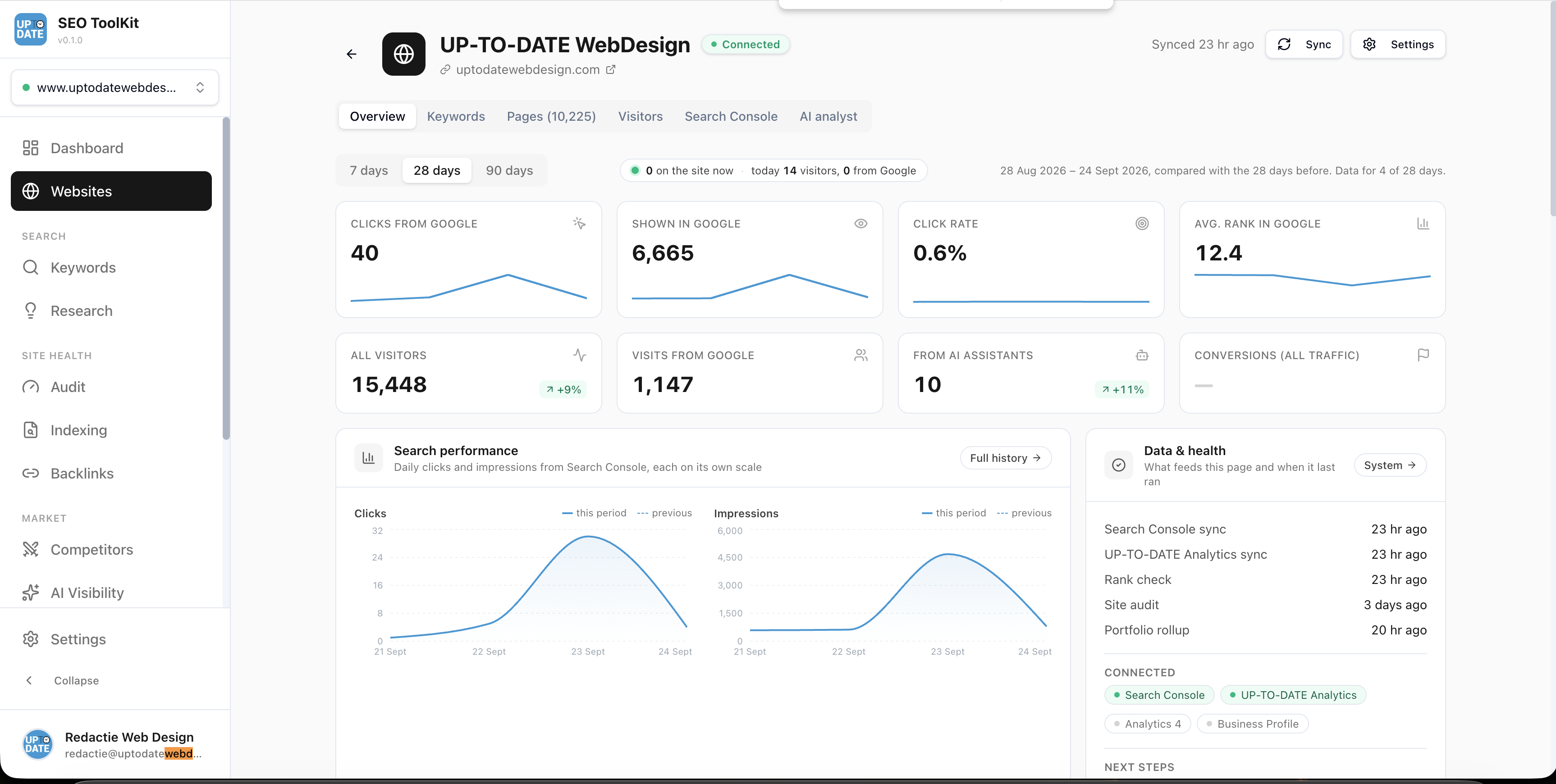
Task: Select the 7 days range
Action: (x=368, y=170)
